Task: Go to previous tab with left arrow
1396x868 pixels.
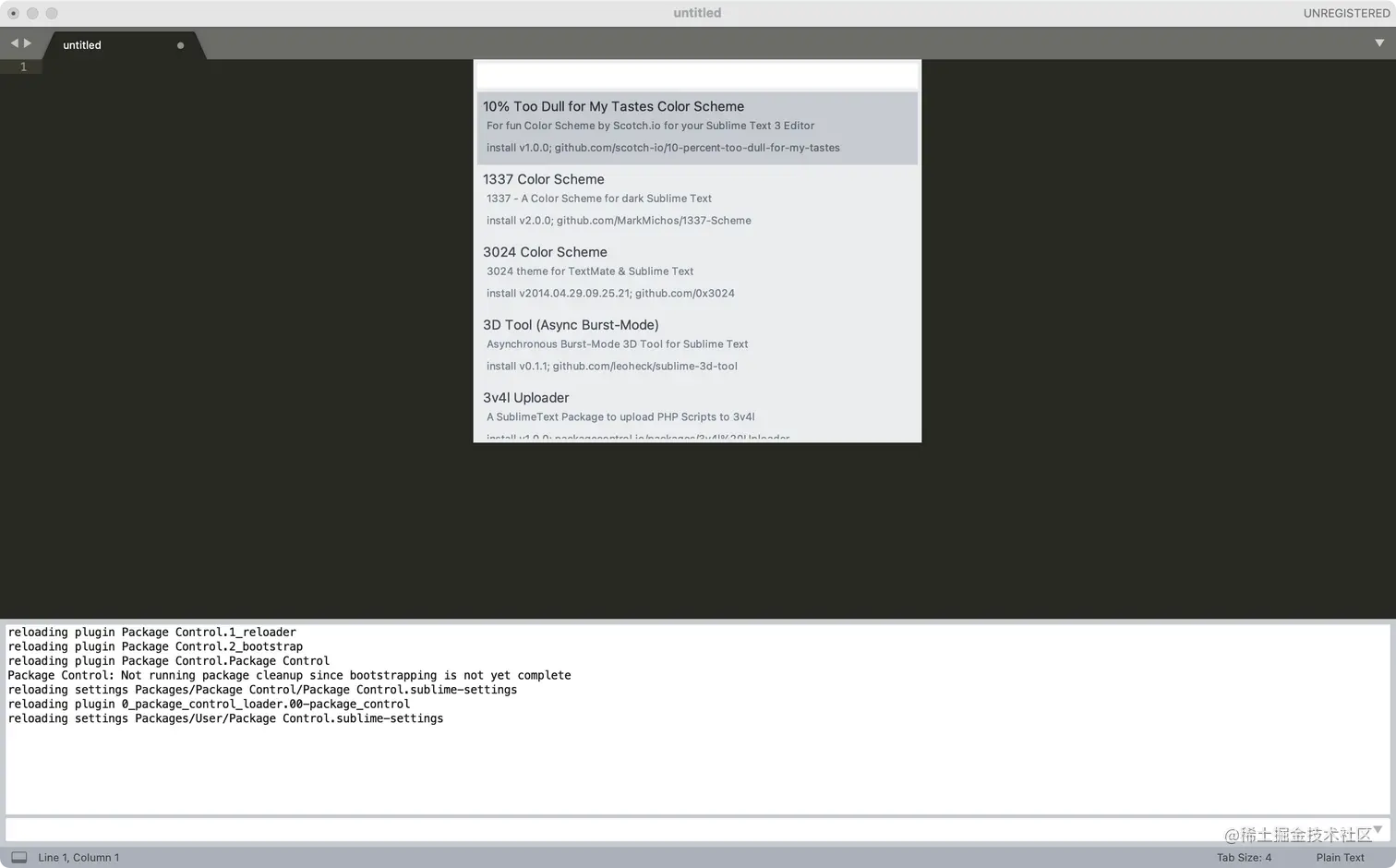Action: 15,43
